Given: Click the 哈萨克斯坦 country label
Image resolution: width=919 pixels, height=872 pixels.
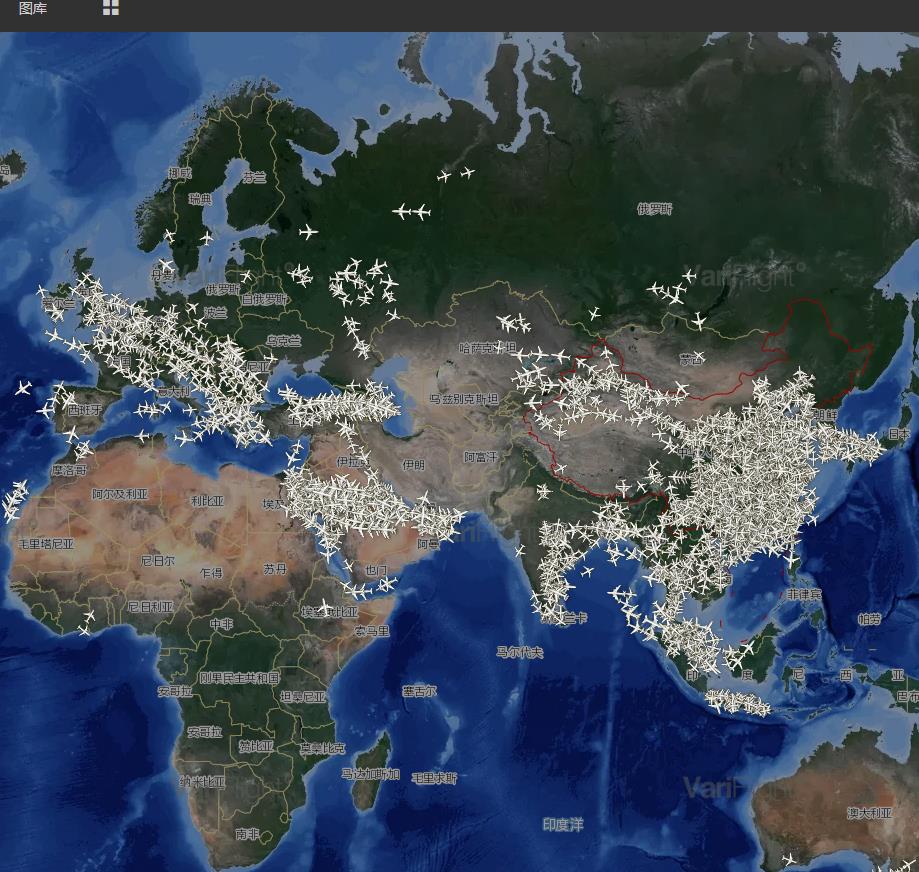Looking at the screenshot, I should [489, 348].
